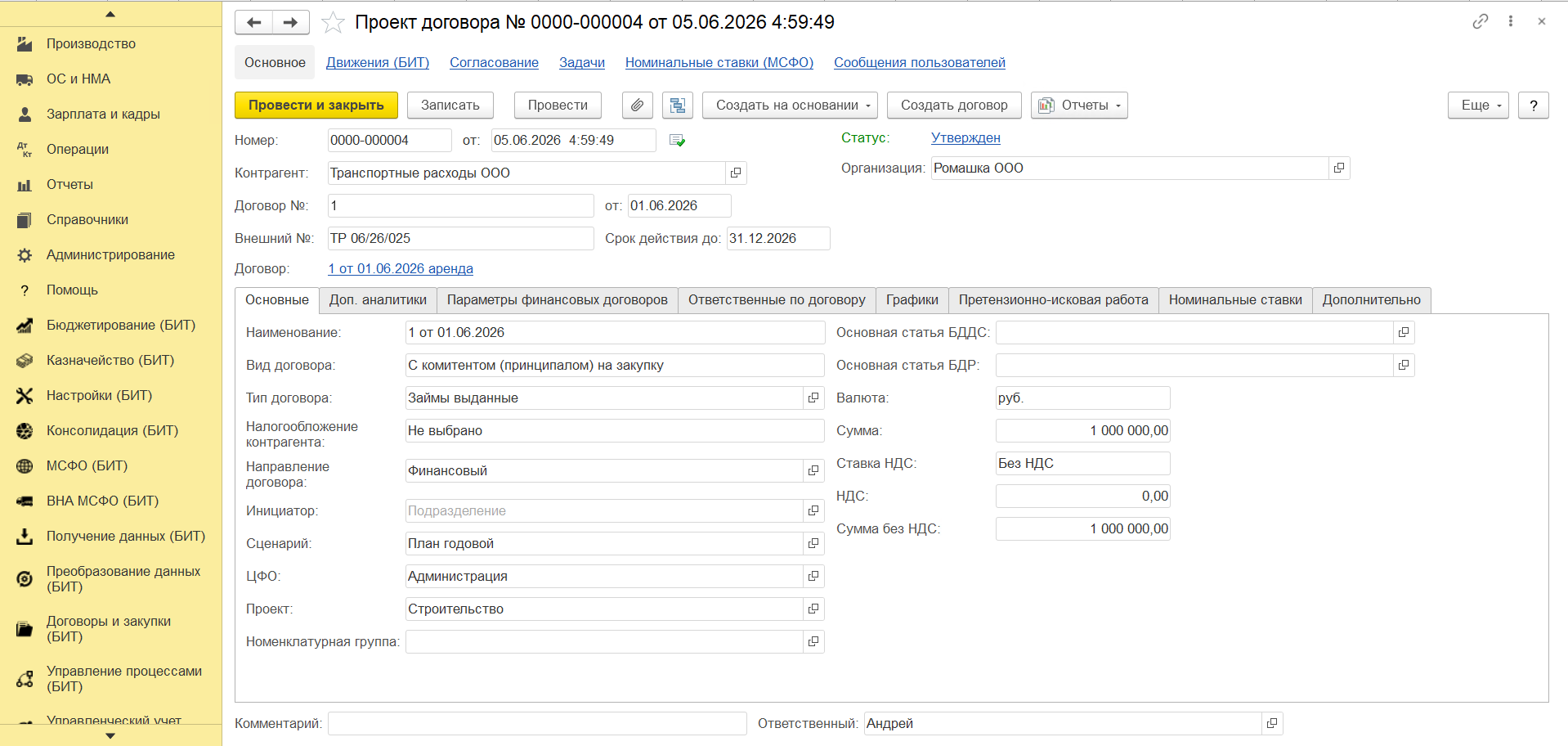This screenshot has height=746, width=1568.
Task: Open the Преобразование данных (БИТ) icon
Action: coord(25,579)
